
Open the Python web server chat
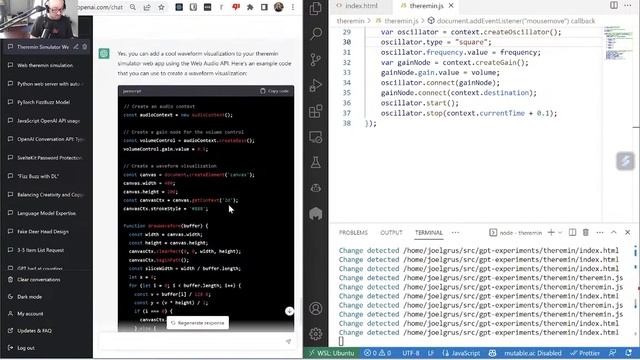46,84
